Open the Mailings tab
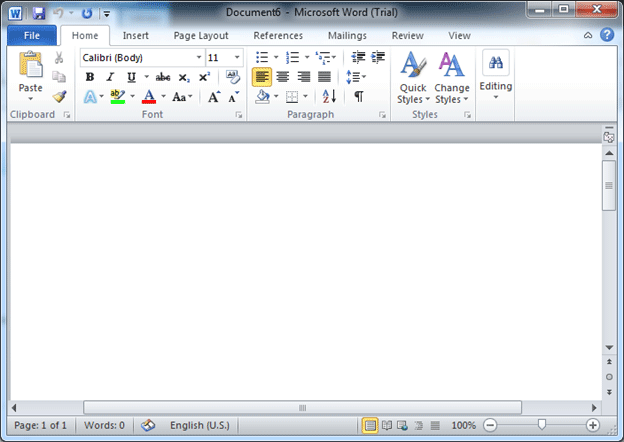Viewport: 624px width, 442px height. click(347, 35)
